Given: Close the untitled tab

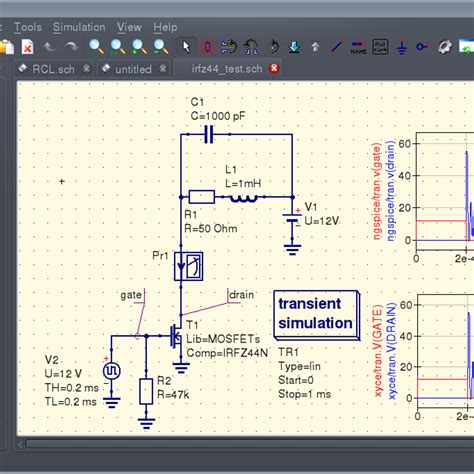Looking at the screenshot, I should coord(163,68).
